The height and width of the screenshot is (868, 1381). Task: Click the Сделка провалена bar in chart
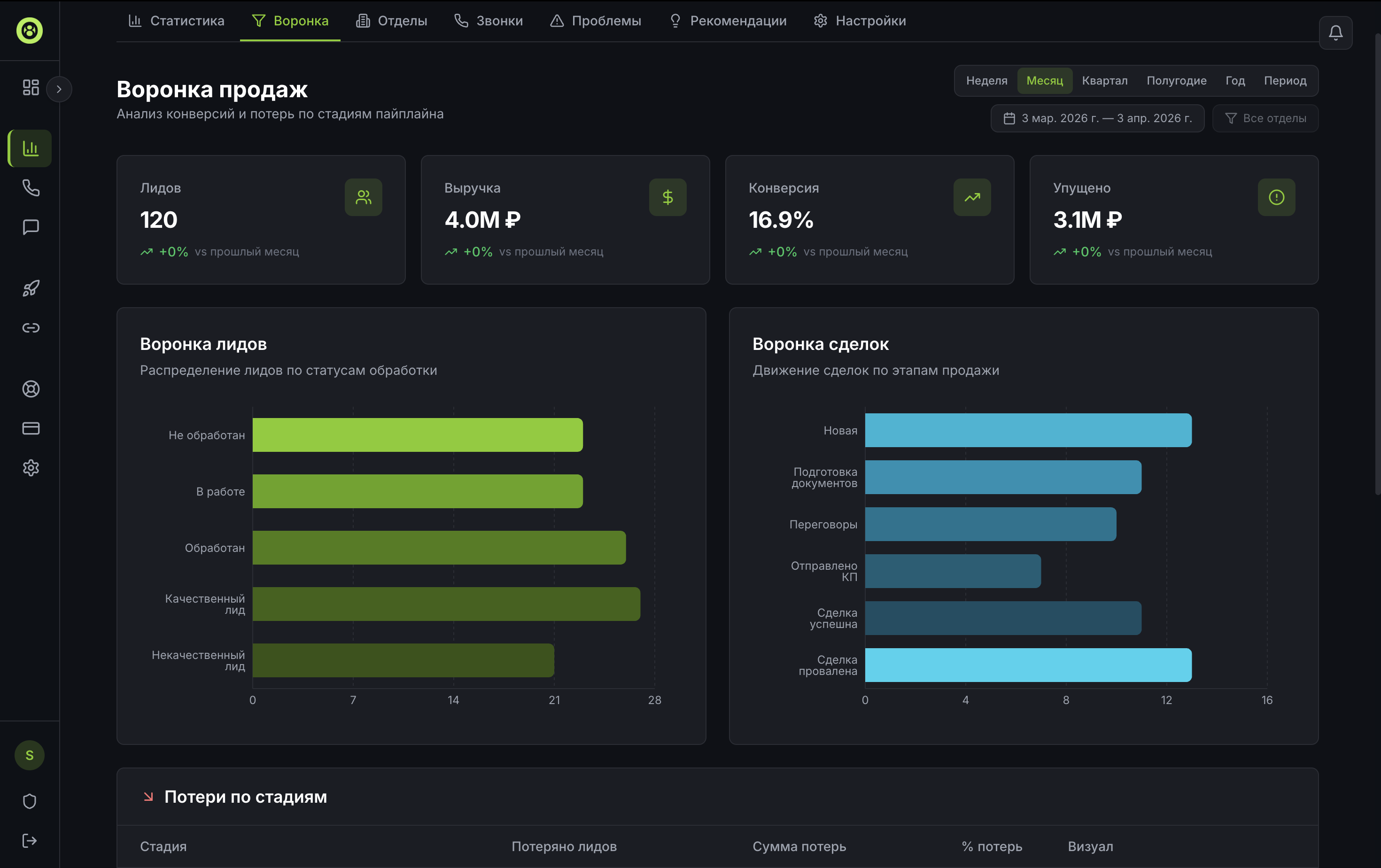coord(1028,665)
